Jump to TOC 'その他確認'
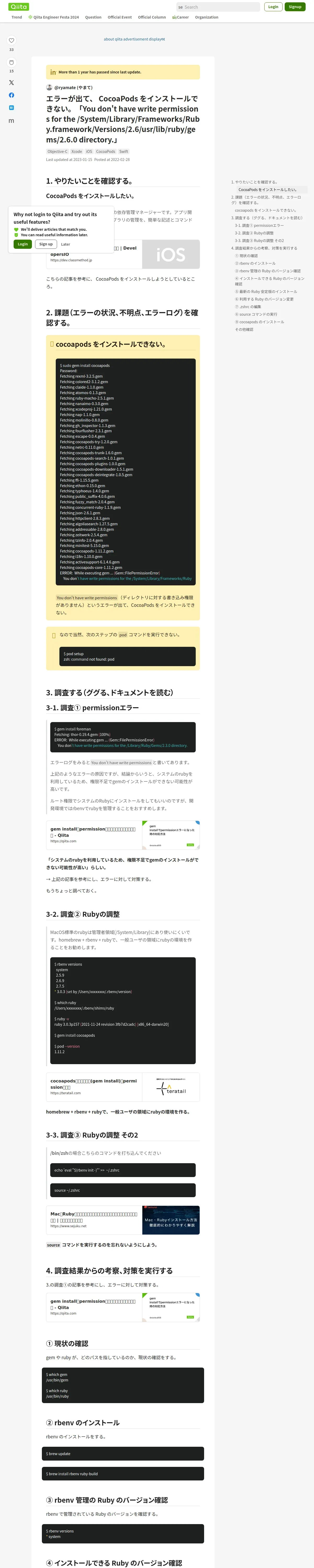This screenshot has width=314, height=1568. 244,329
